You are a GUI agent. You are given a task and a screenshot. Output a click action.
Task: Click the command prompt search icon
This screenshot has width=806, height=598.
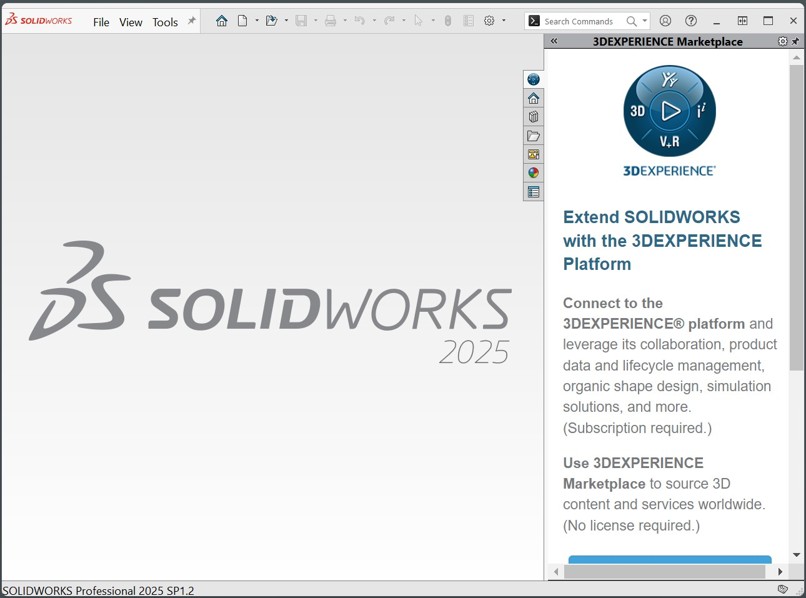tap(534, 21)
